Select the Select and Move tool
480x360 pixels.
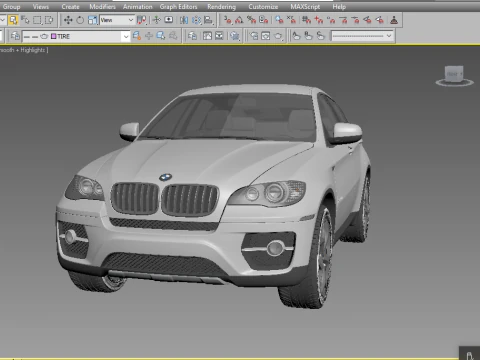(x=68, y=20)
